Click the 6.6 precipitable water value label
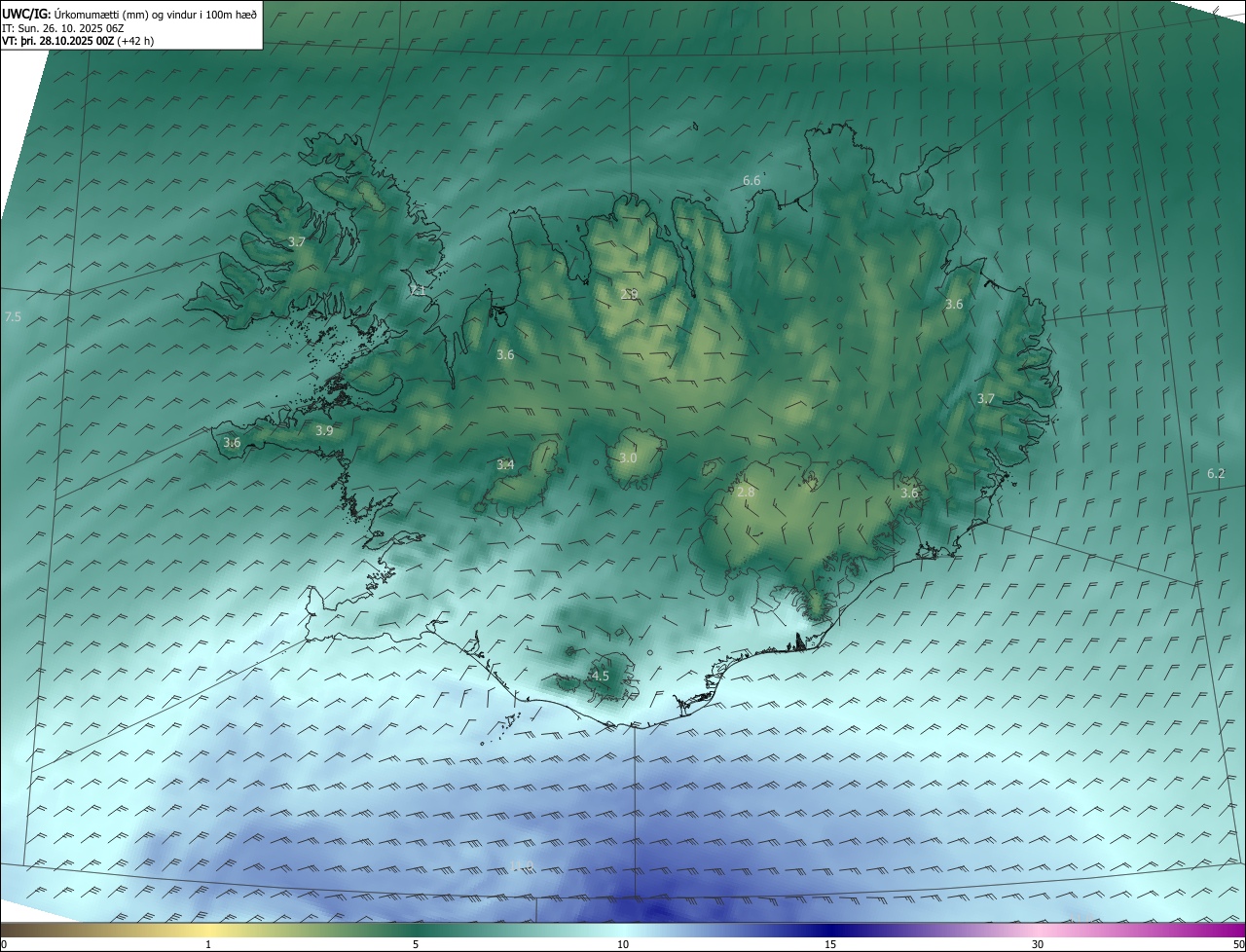Image resolution: width=1246 pixels, height=952 pixels. point(751,181)
